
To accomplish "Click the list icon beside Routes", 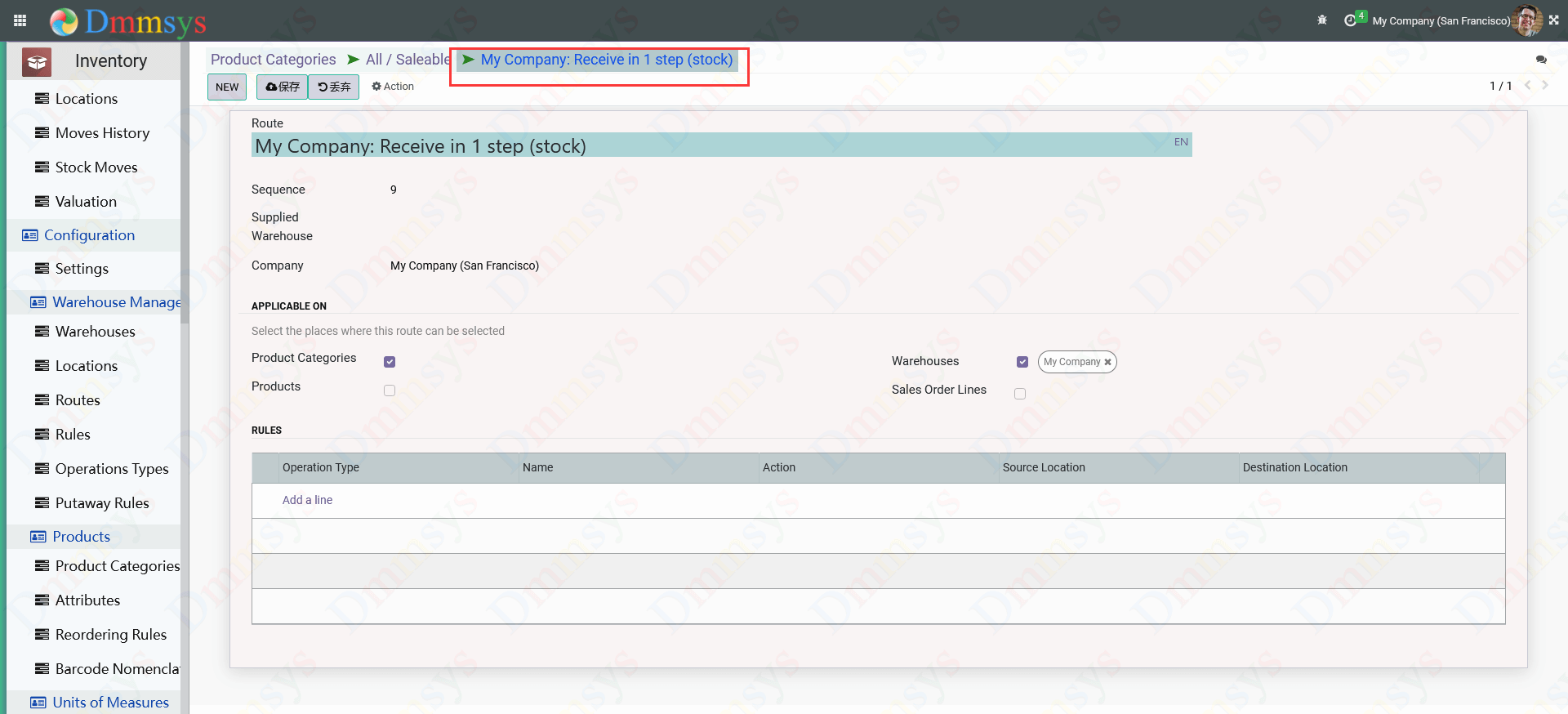I will (42, 399).
